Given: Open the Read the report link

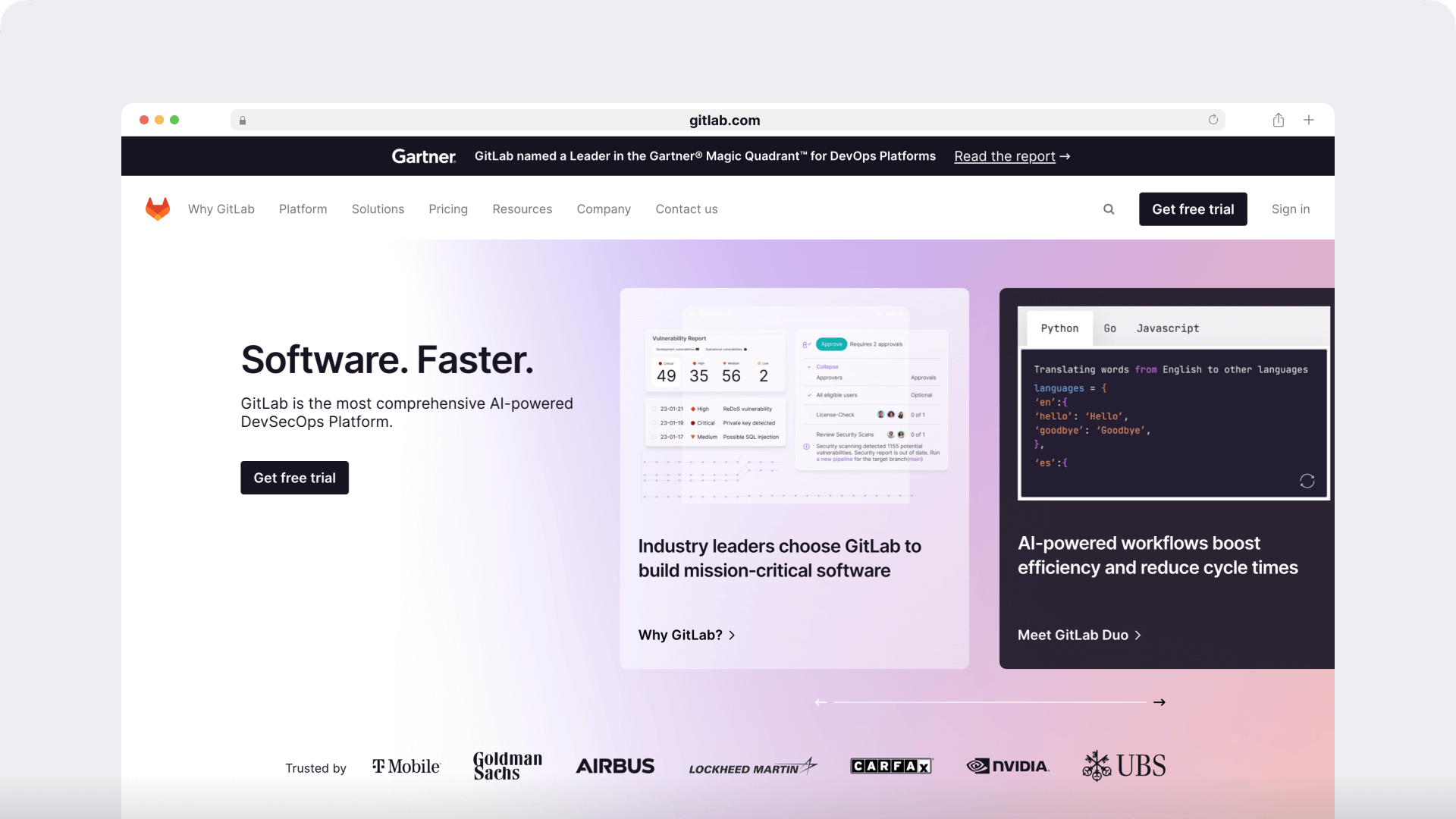Looking at the screenshot, I should click(1012, 156).
